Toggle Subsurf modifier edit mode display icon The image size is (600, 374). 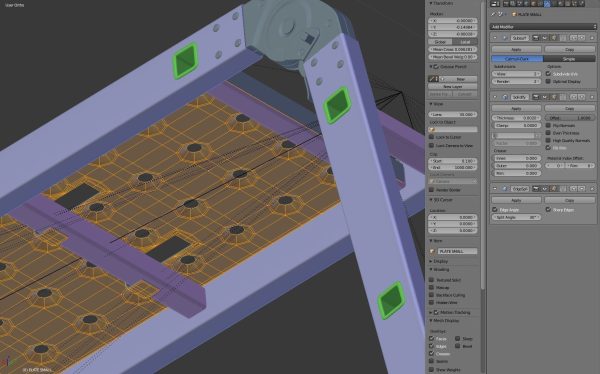coord(553,38)
